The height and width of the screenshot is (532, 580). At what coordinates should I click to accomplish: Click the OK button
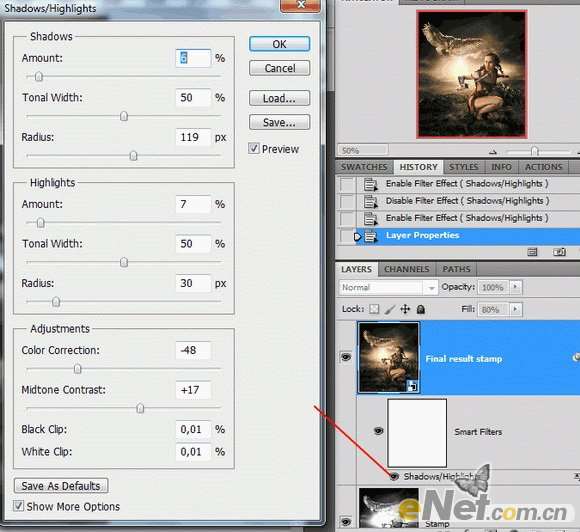[x=279, y=44]
